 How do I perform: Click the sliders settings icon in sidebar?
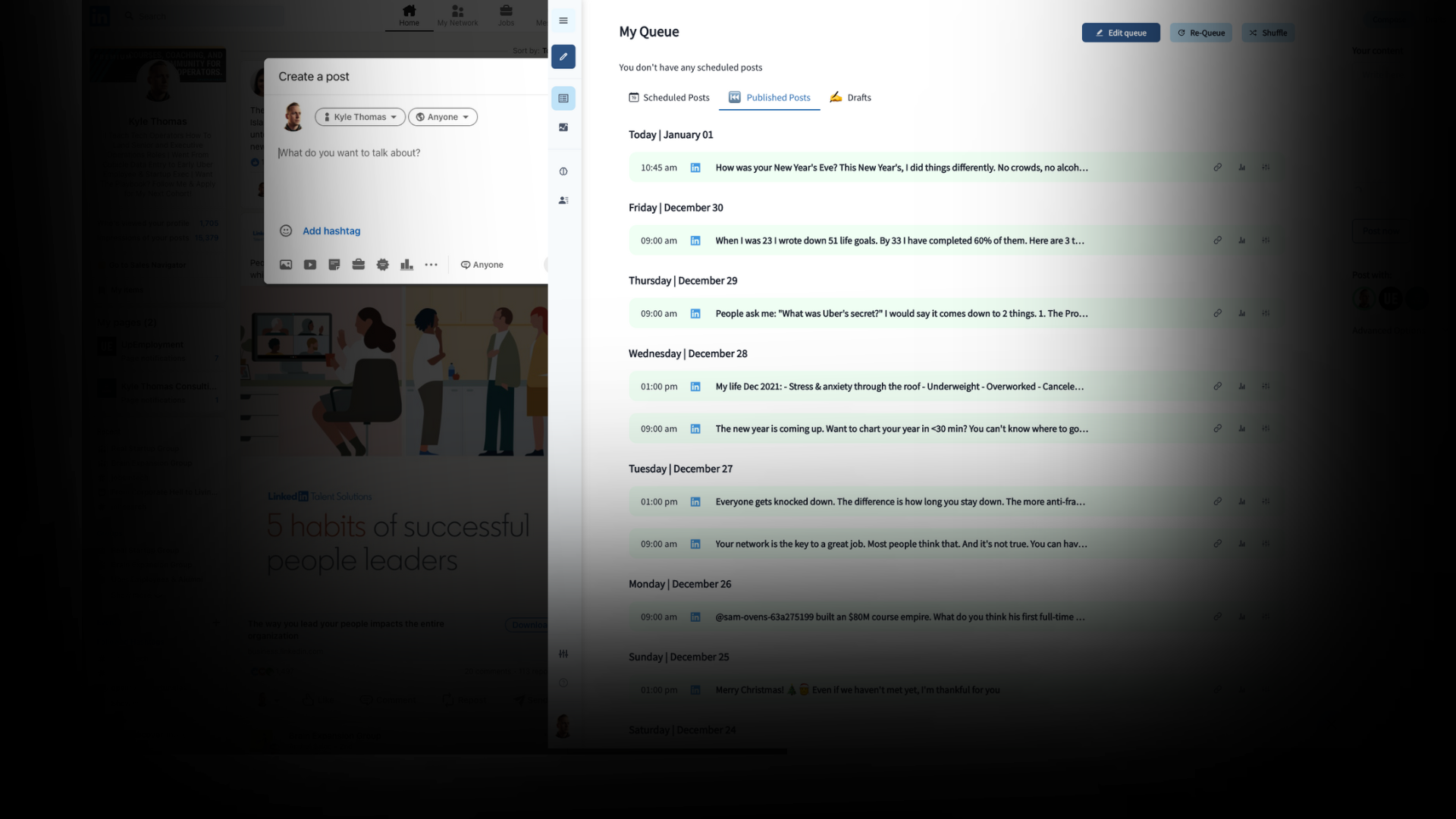(x=563, y=654)
